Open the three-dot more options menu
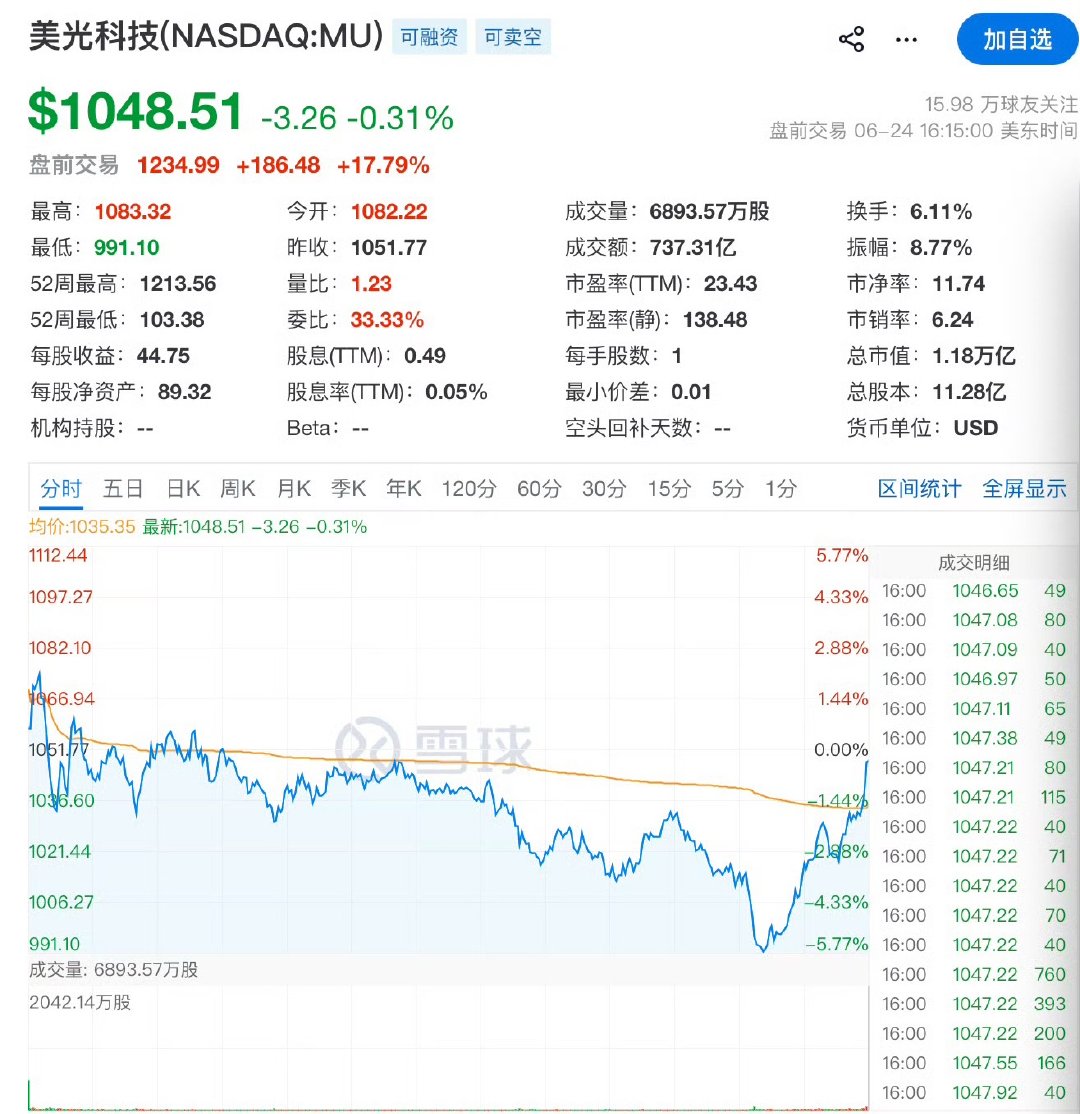 906,40
